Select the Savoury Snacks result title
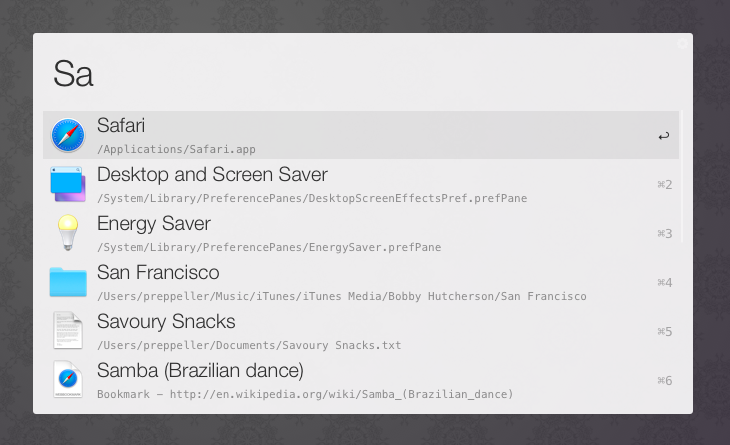This screenshot has width=730, height=445. 166,322
